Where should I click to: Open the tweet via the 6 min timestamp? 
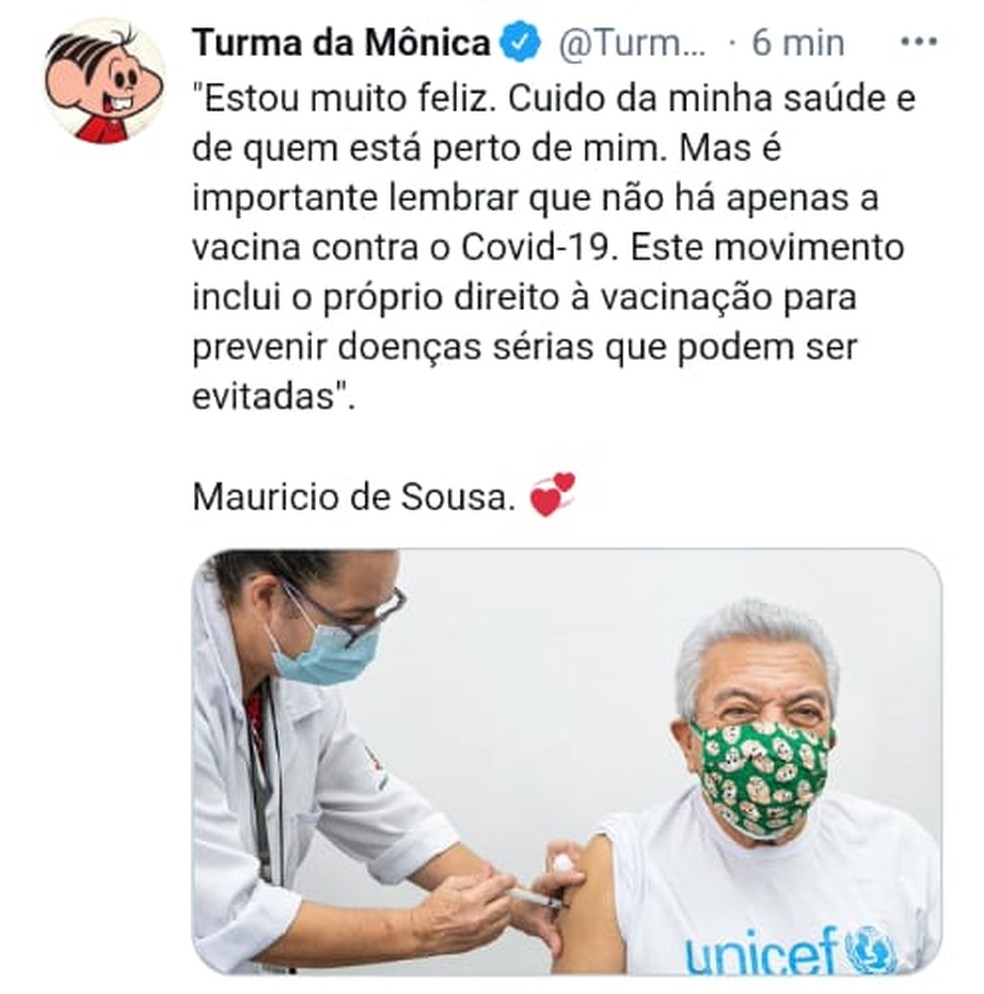pos(798,43)
